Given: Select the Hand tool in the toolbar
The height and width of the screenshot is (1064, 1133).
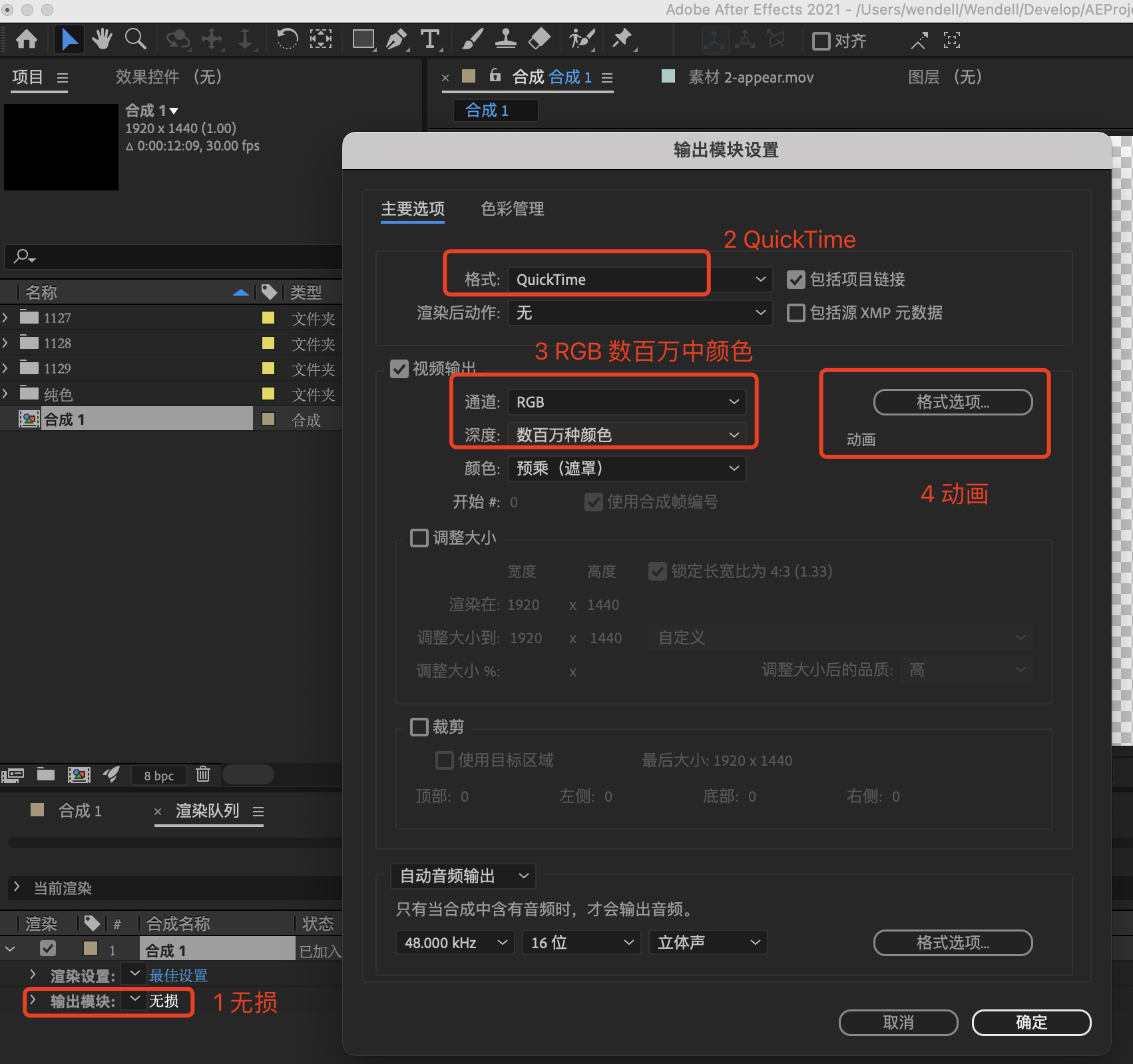Looking at the screenshot, I should pos(102,40).
